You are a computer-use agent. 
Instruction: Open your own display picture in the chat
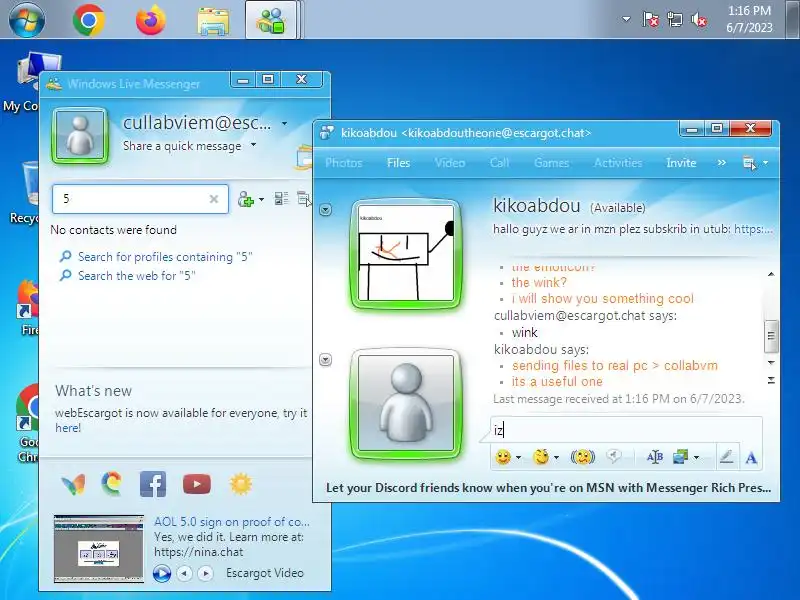point(406,404)
